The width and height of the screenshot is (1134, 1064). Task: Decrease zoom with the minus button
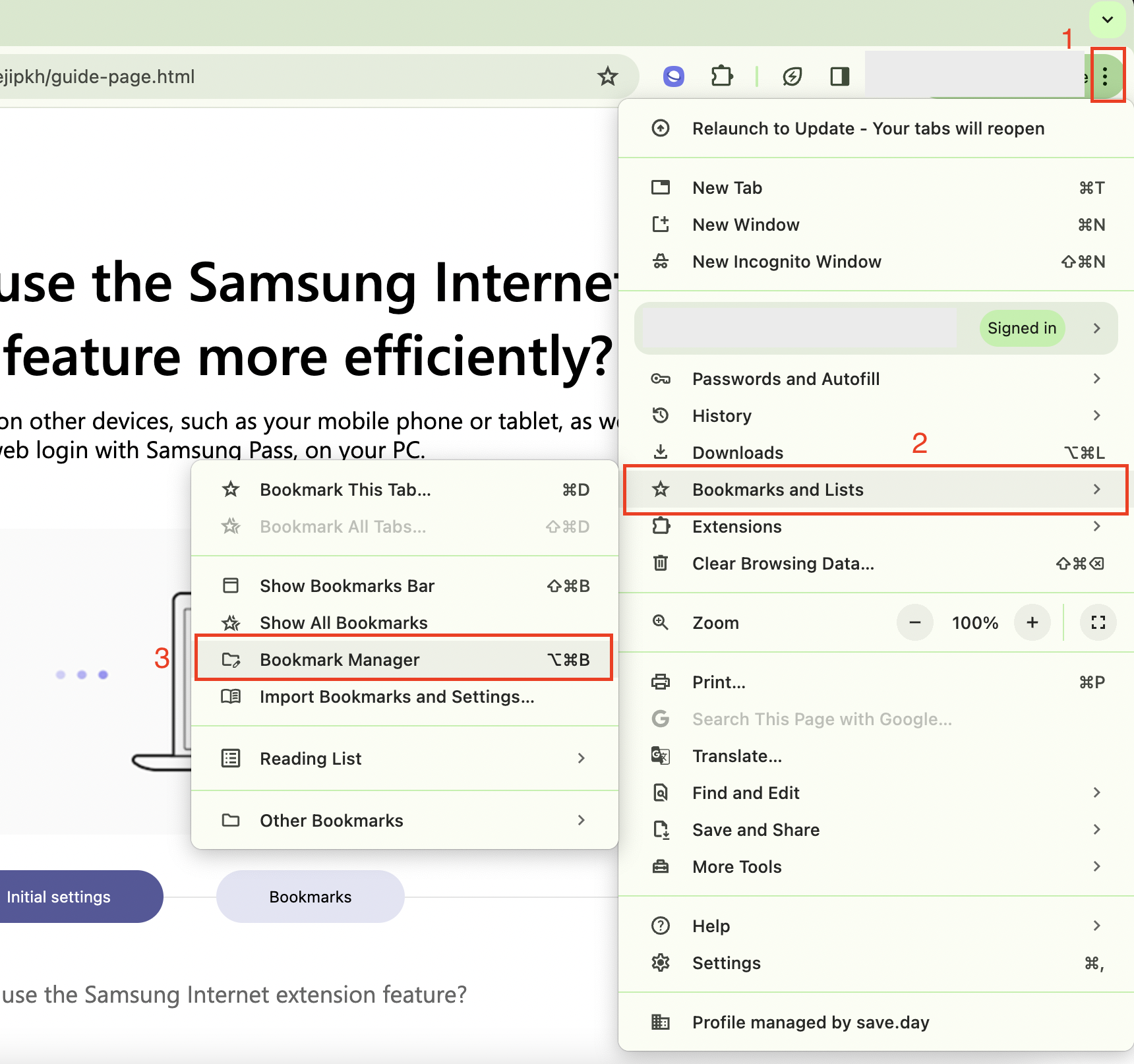click(x=914, y=622)
